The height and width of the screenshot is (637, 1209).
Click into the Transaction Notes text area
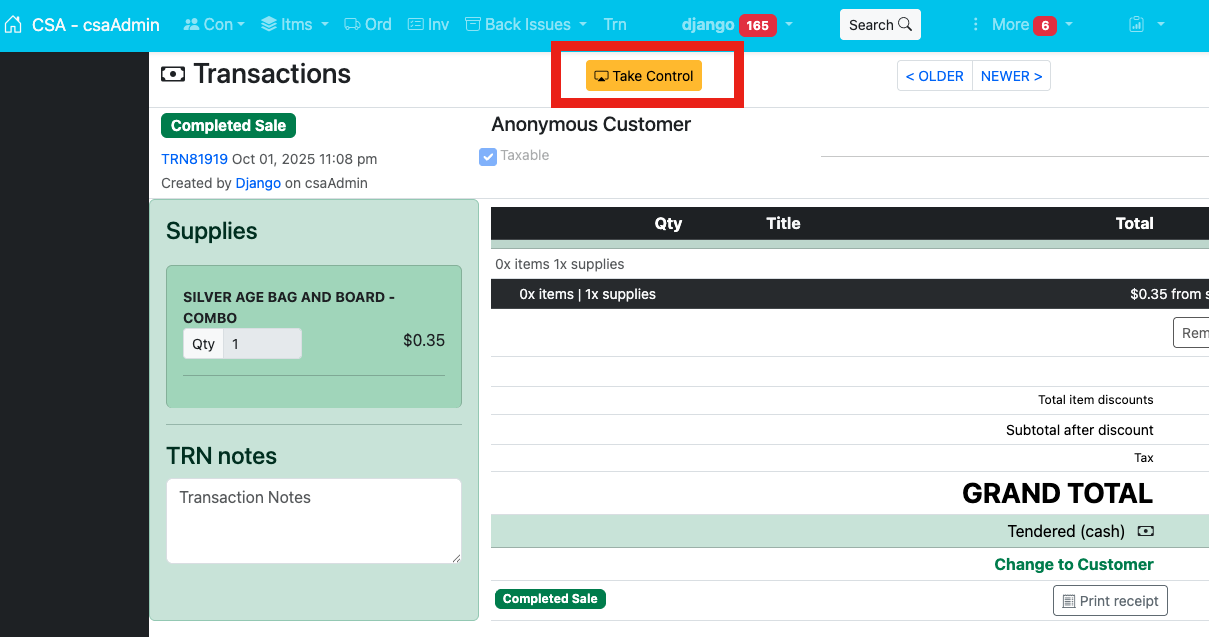(314, 521)
